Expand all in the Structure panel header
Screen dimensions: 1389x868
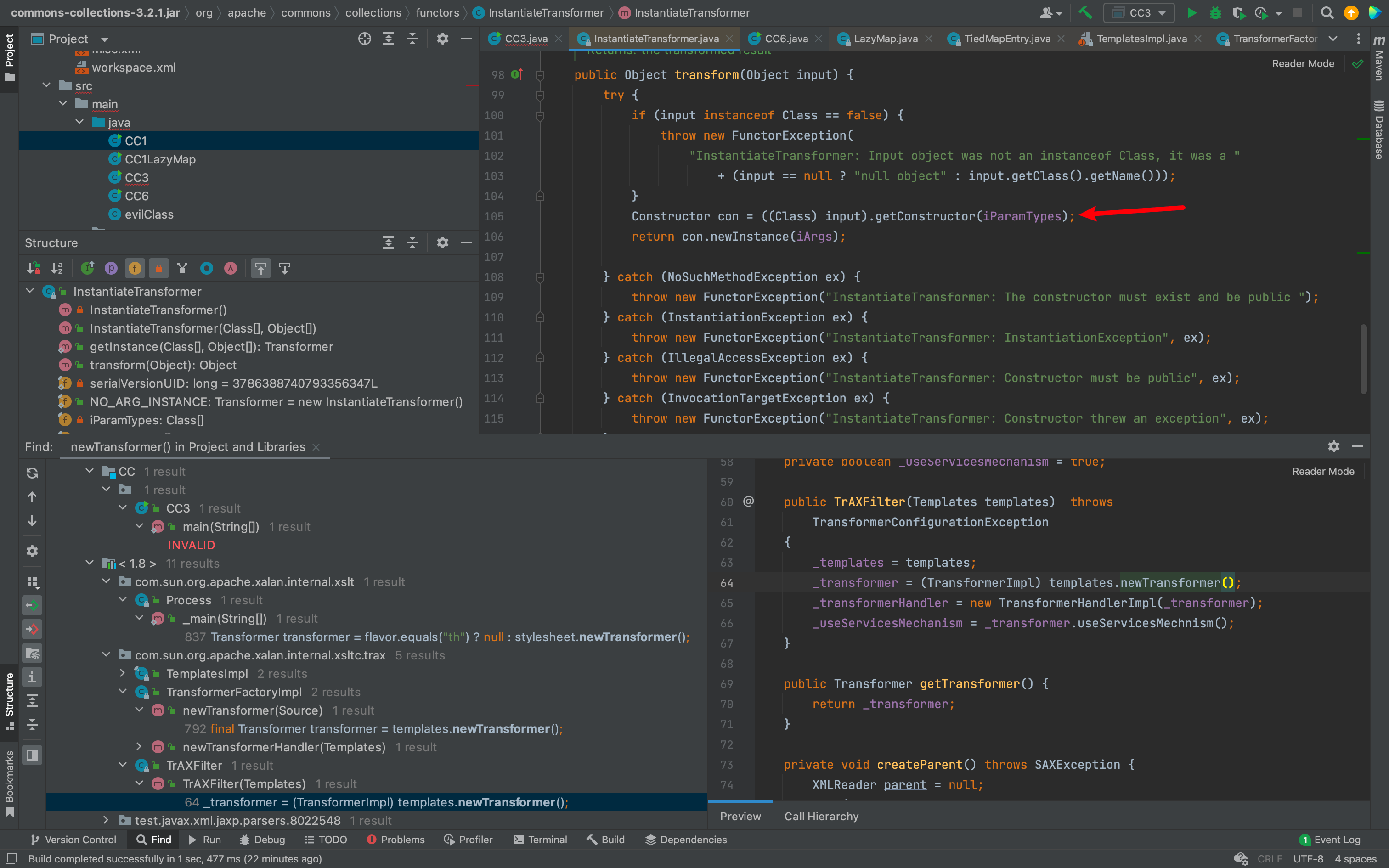point(389,242)
